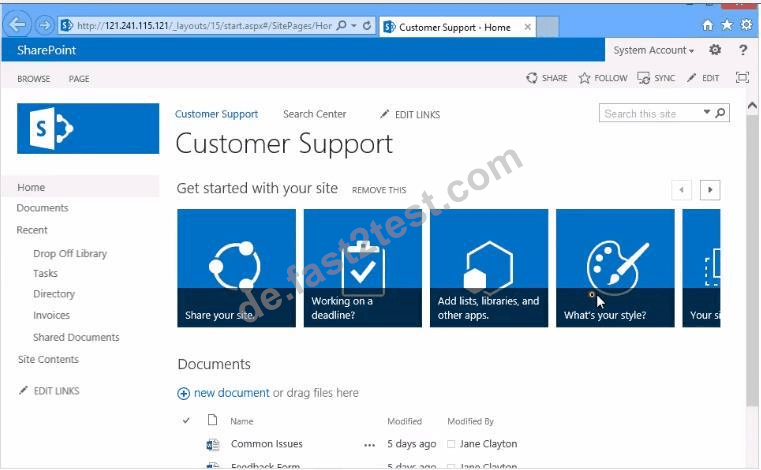This screenshot has width=761, height=470.
Task: Click Word file icon beside Common Issues
Action: [213, 444]
